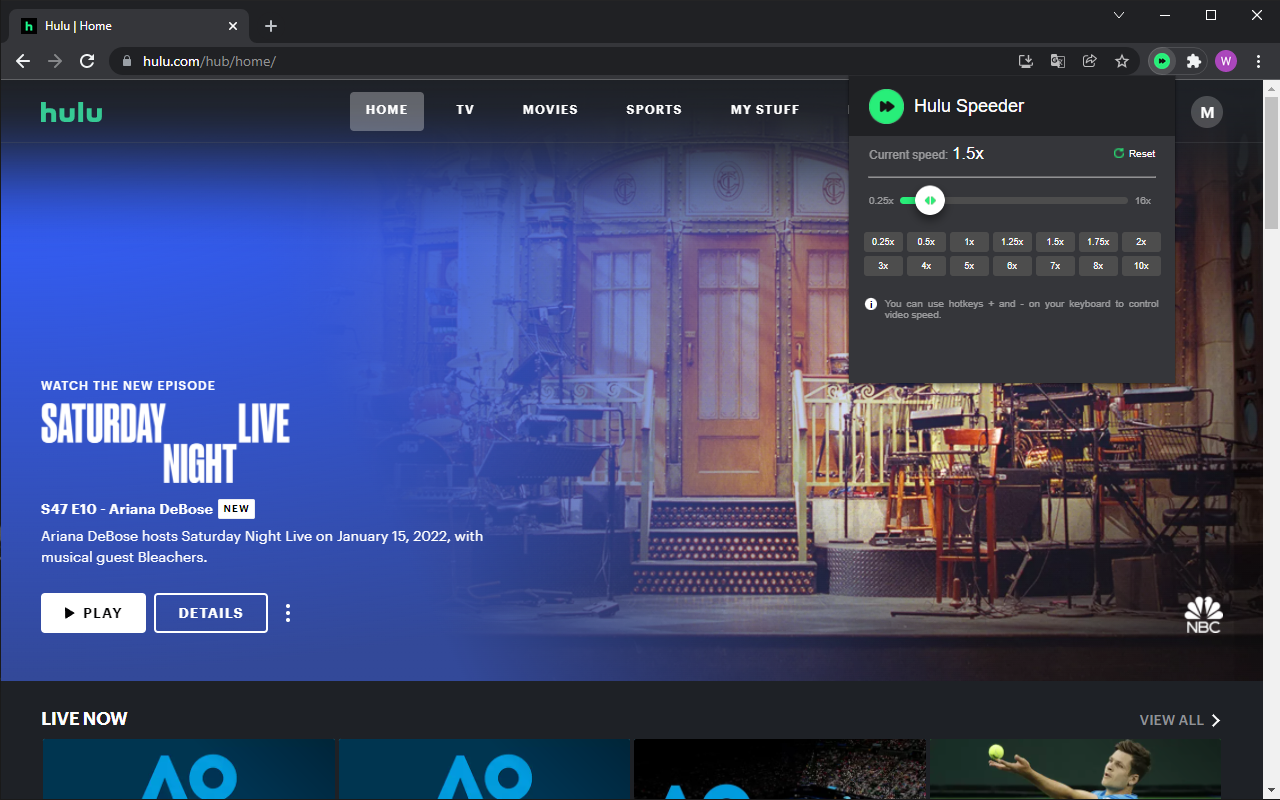This screenshot has width=1280, height=800.
Task: Pick the 10x speed preset
Action: tap(1141, 266)
